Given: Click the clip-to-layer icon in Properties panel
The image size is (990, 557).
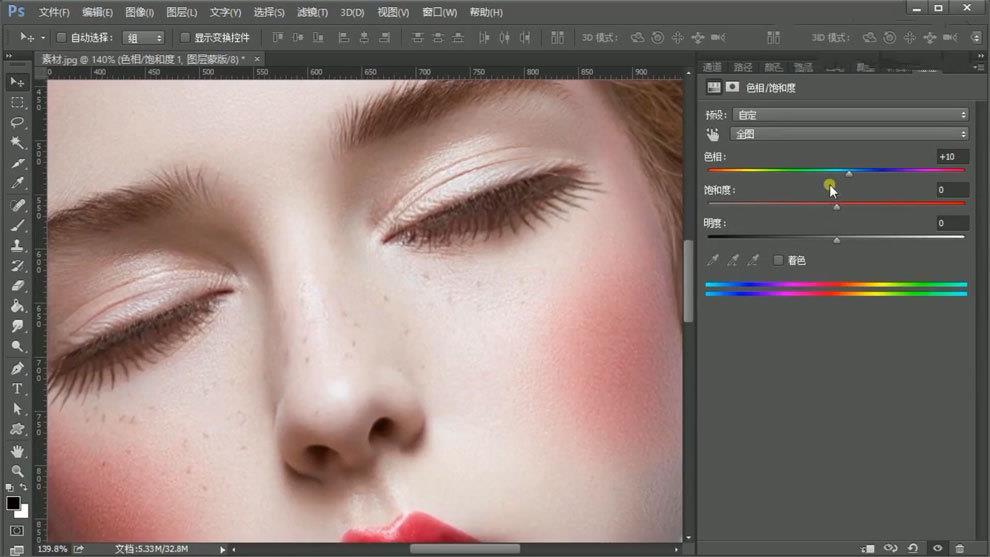Looking at the screenshot, I should 868,548.
